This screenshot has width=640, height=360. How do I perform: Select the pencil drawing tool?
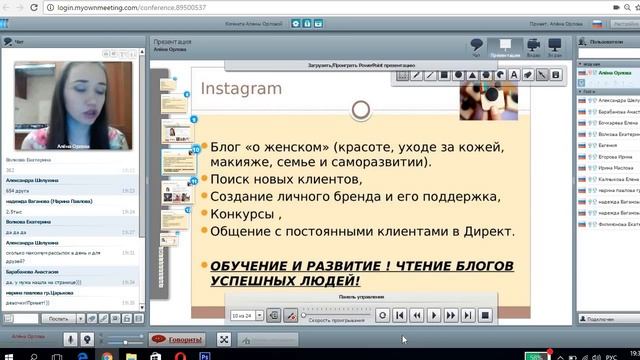point(416,75)
